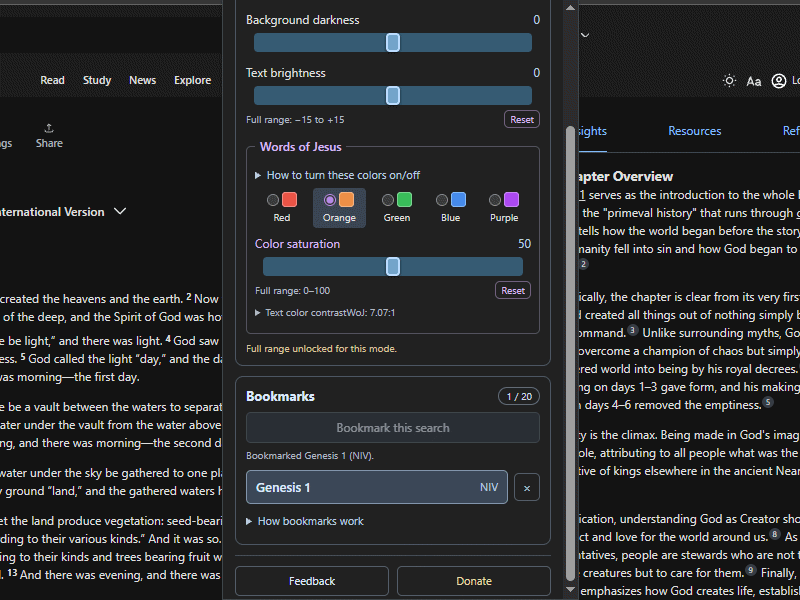Toggle the sun brightness theme icon

[730, 81]
